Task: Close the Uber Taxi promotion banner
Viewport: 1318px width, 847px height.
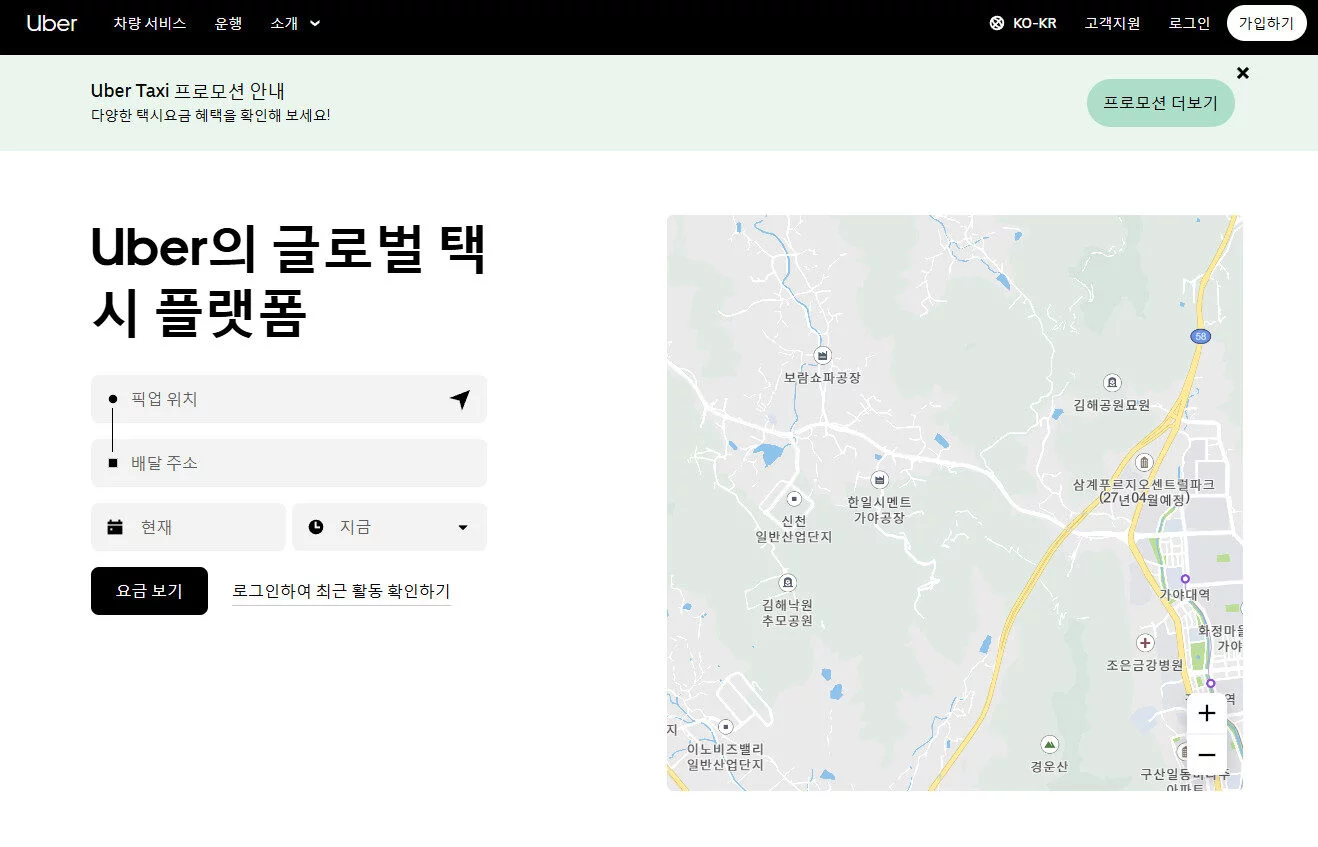Action: click(x=1243, y=73)
